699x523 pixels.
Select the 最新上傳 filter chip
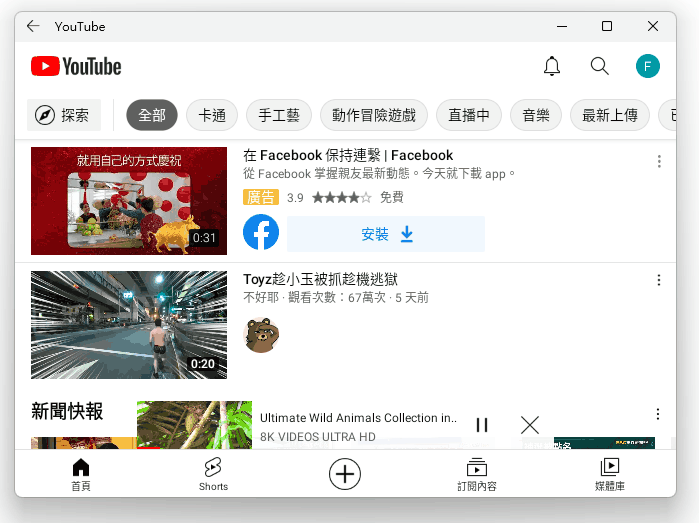tap(609, 115)
